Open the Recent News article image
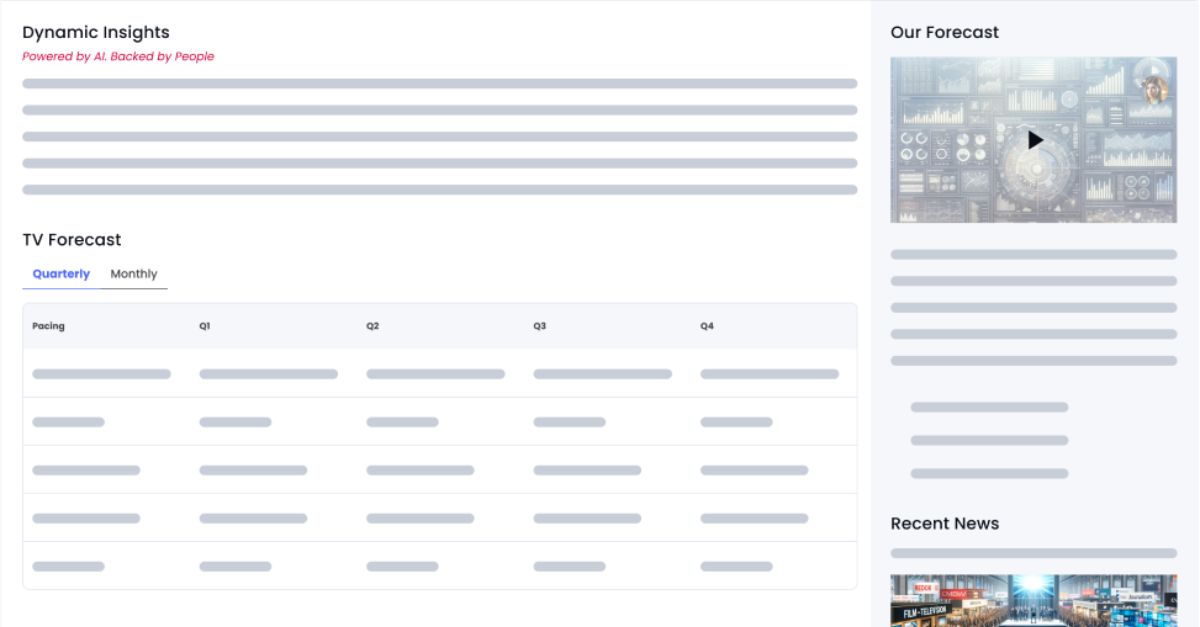This screenshot has height=627, width=1200. coord(1034,600)
